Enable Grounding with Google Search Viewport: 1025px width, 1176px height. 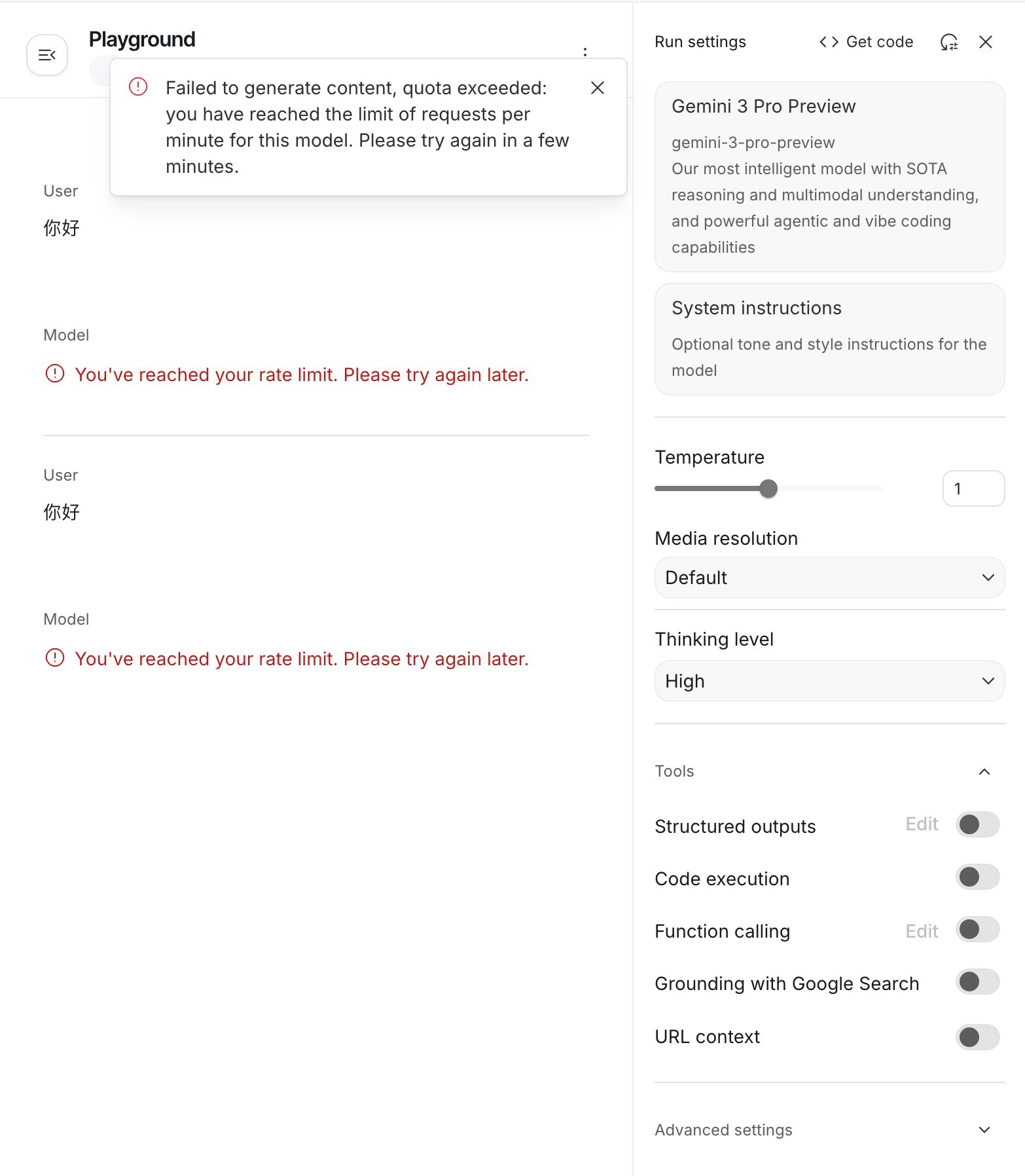(x=977, y=982)
